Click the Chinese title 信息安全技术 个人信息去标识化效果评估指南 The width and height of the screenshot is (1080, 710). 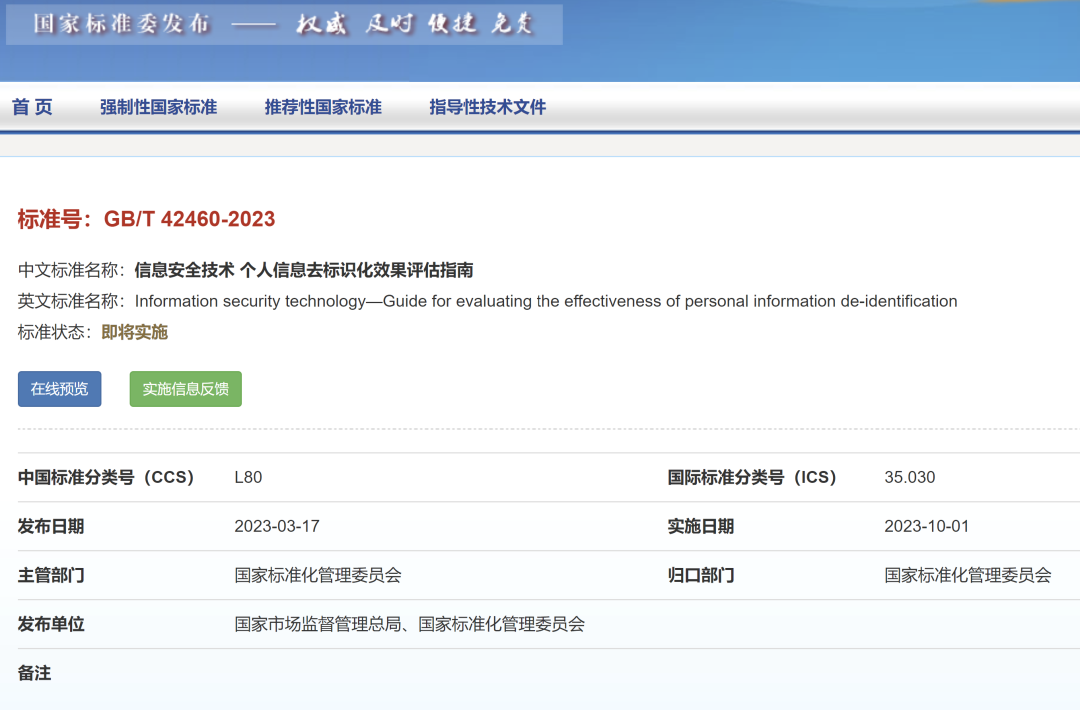(x=304, y=270)
